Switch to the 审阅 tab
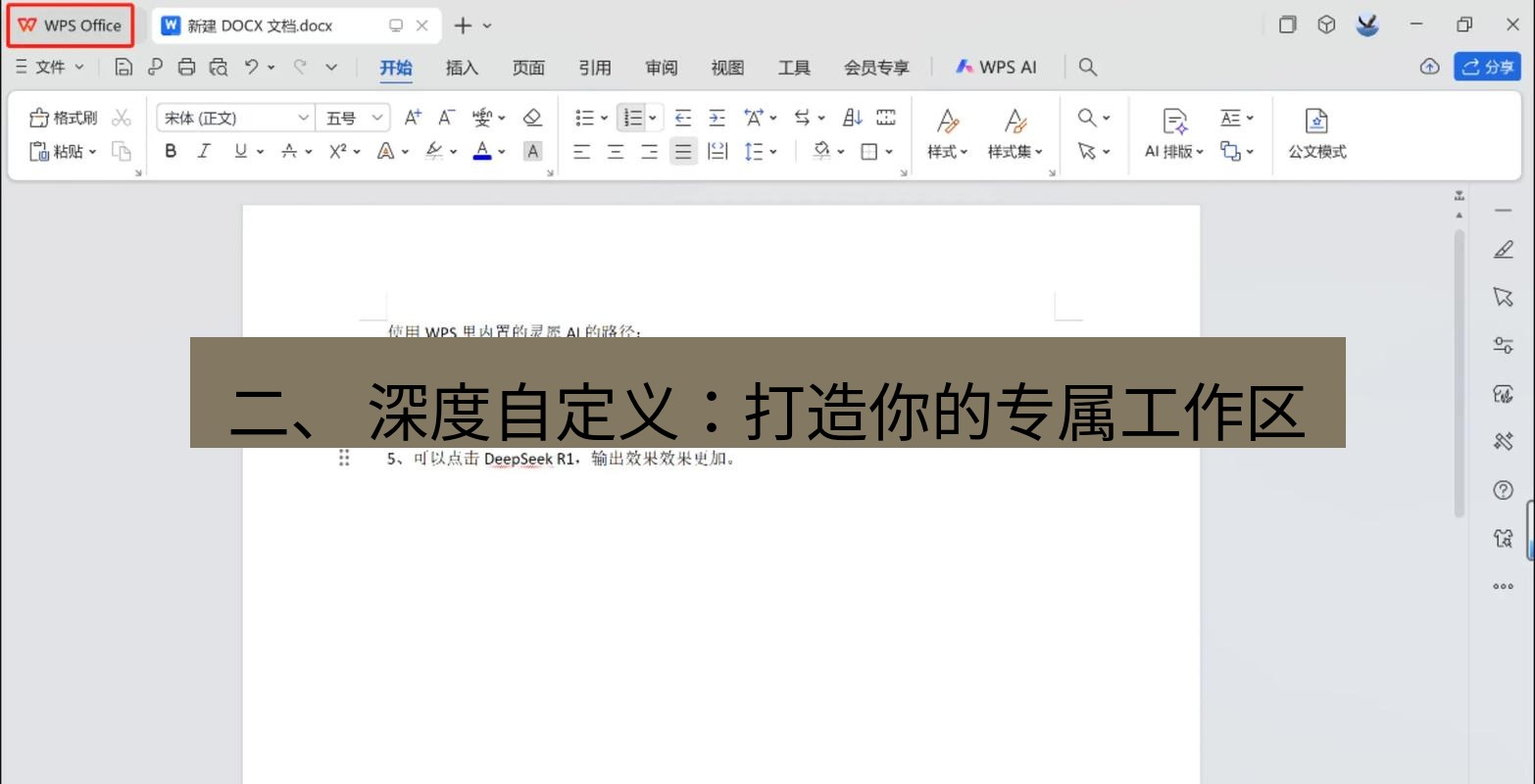This screenshot has height=784, width=1535. (662, 67)
